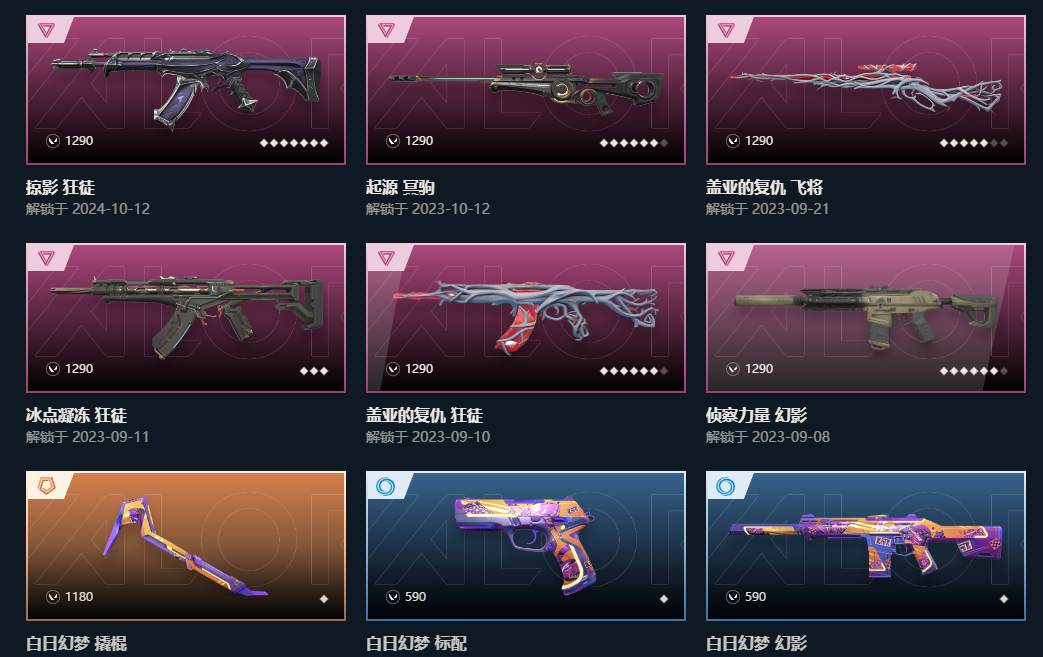Select the 冰点凝冻 狂徒 weapon image
The image size is (1043, 657).
tap(186, 318)
